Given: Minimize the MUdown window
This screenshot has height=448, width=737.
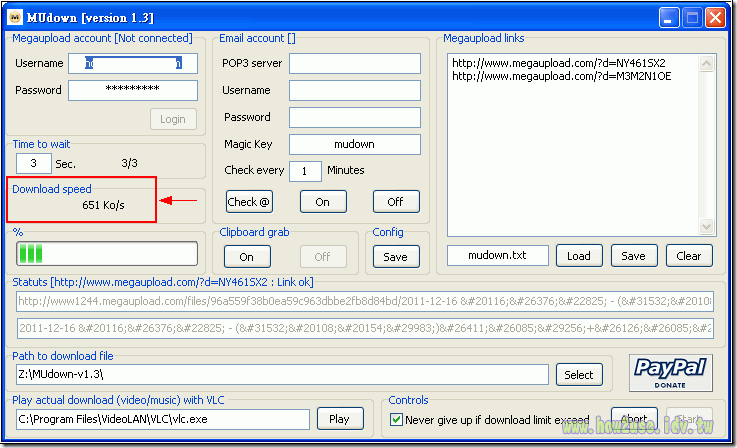Looking at the screenshot, I should click(x=668, y=18).
